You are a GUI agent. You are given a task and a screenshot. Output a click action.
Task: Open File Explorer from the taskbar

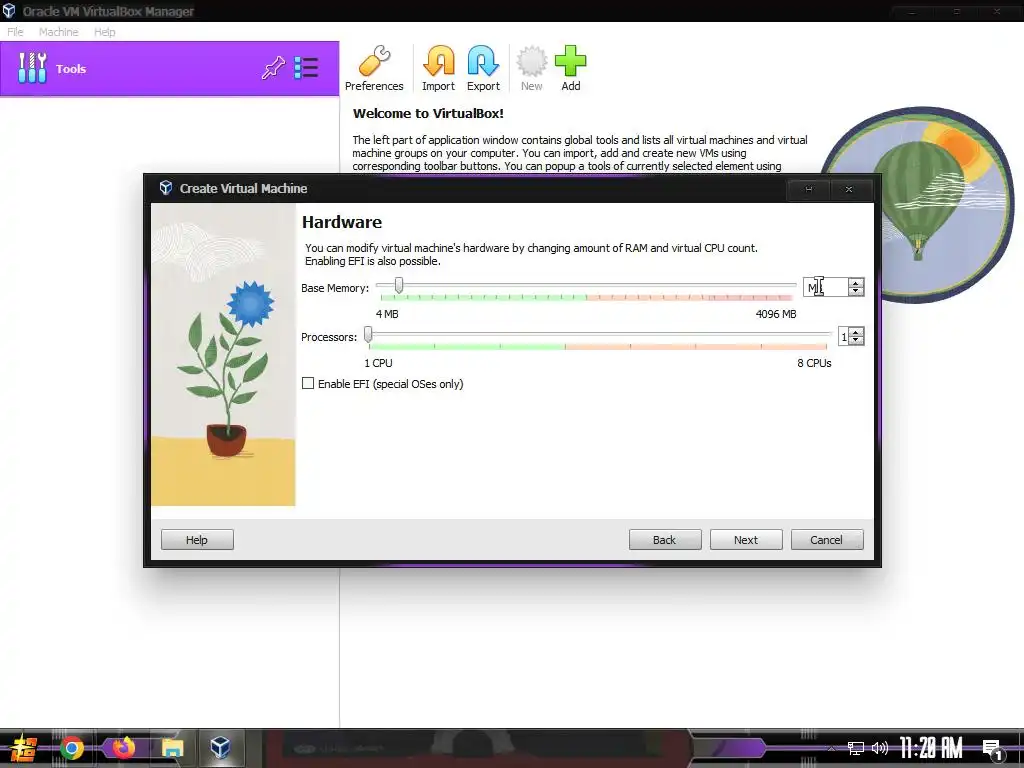click(172, 748)
